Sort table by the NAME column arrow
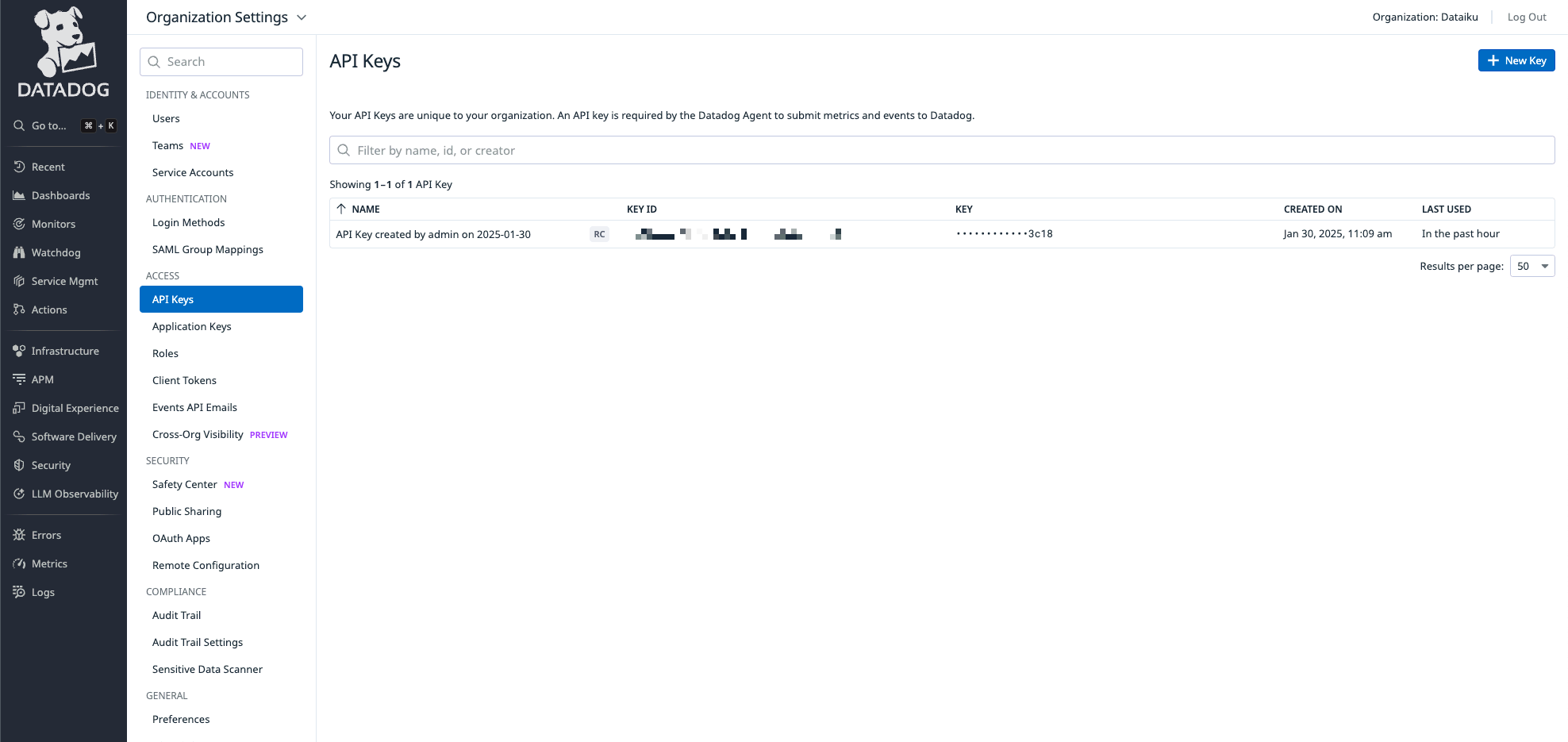This screenshot has height=742, width=1568. tap(342, 209)
